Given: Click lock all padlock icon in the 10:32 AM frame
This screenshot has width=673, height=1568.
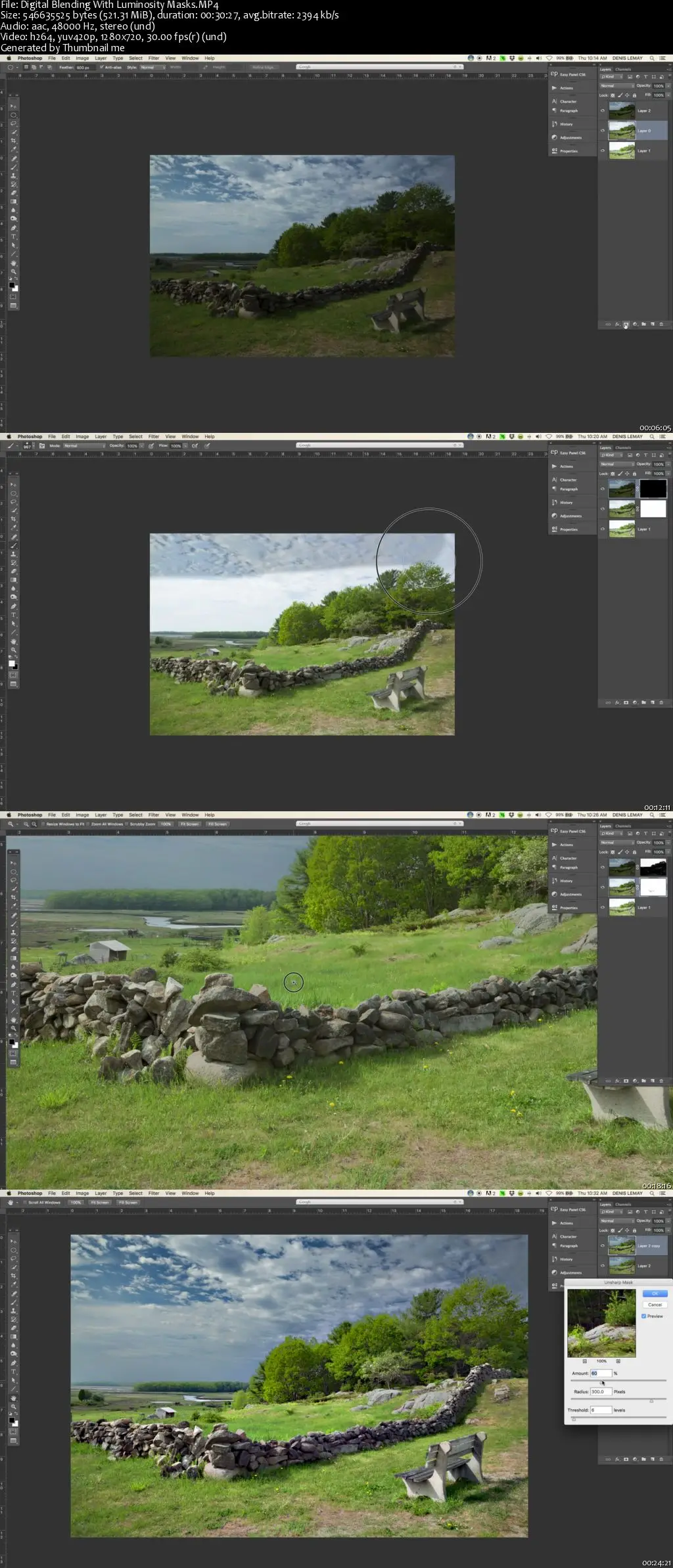Looking at the screenshot, I should (634, 1230).
